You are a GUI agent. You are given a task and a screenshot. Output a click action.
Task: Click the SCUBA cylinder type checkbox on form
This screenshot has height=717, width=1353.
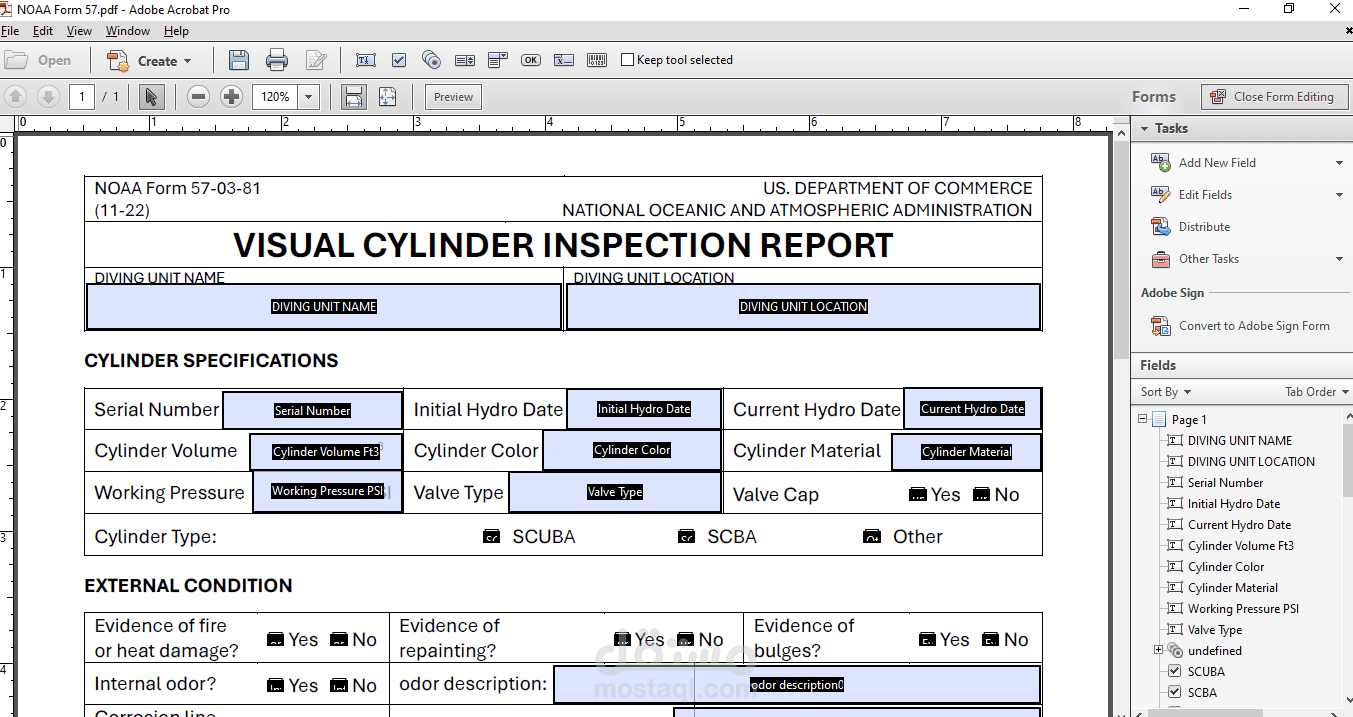coord(491,537)
